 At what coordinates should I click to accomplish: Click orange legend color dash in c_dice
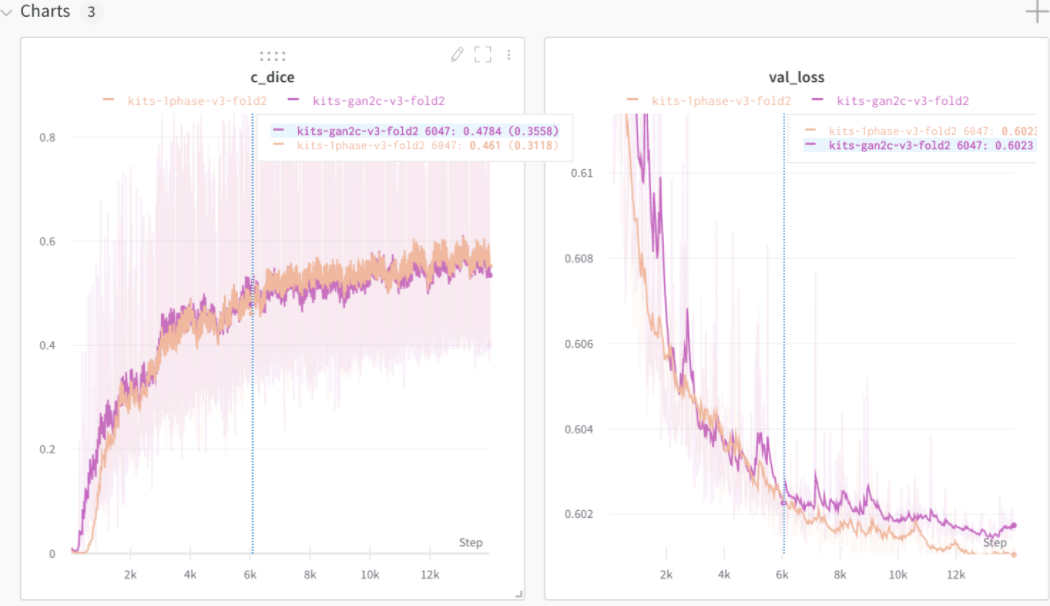(x=108, y=100)
